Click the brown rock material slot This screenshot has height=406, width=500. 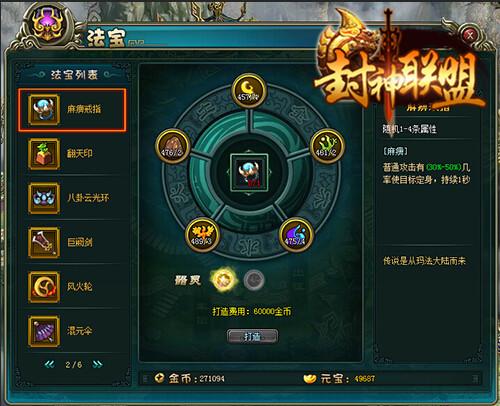pos(172,146)
